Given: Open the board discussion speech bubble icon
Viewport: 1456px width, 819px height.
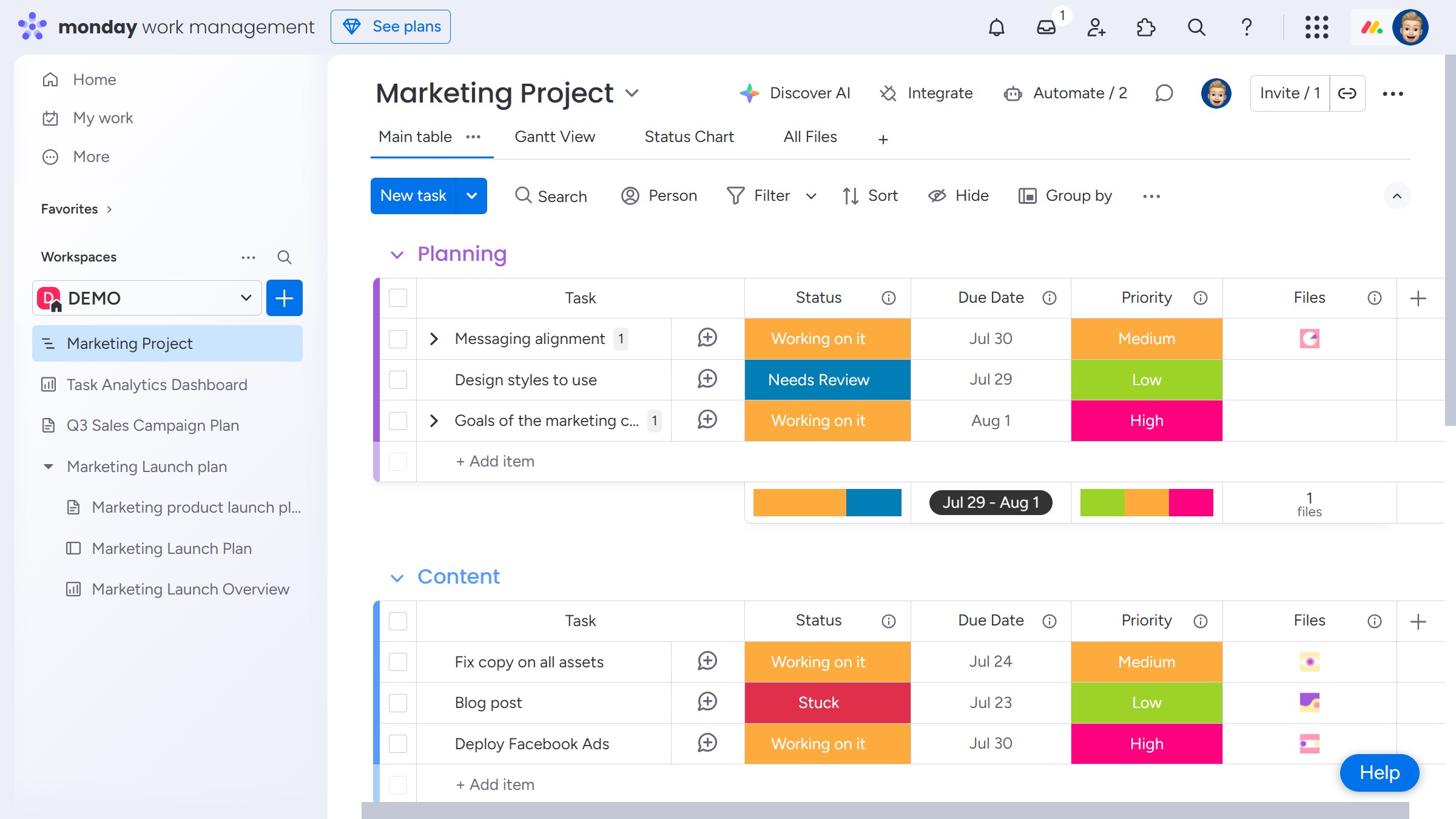Looking at the screenshot, I should point(1164,93).
